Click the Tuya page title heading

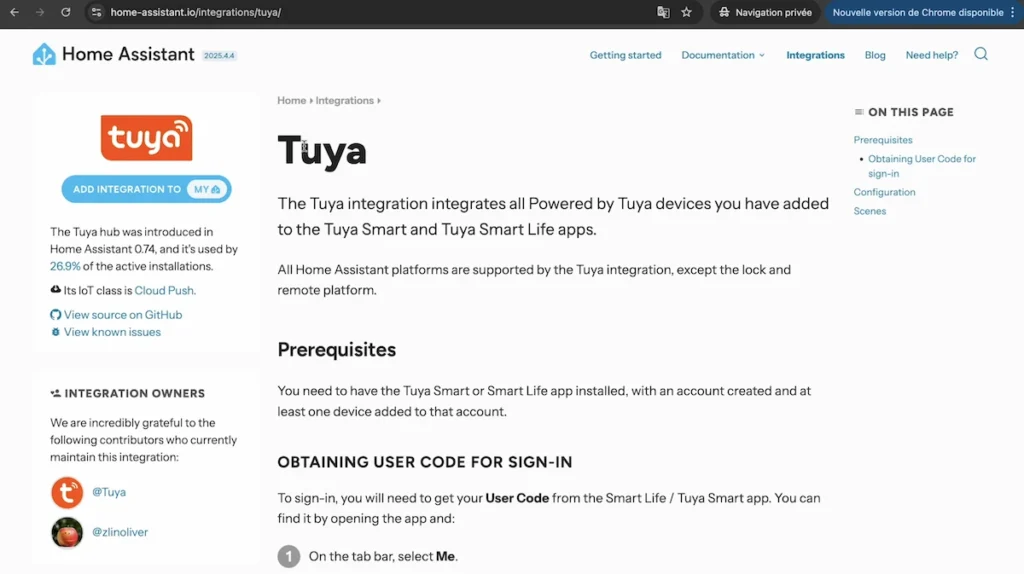pyautogui.click(x=322, y=151)
